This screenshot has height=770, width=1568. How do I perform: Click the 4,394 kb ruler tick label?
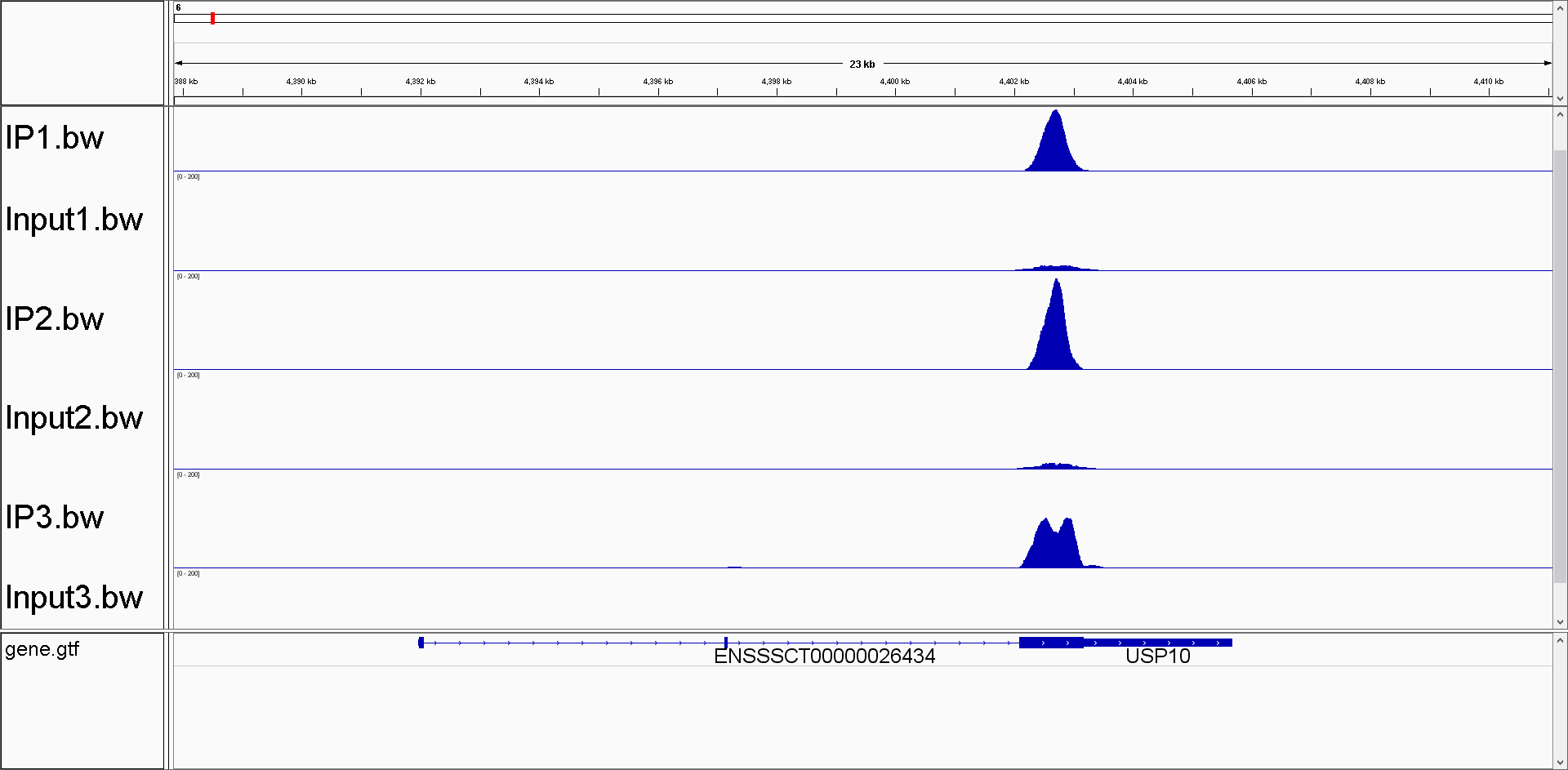pos(539,82)
